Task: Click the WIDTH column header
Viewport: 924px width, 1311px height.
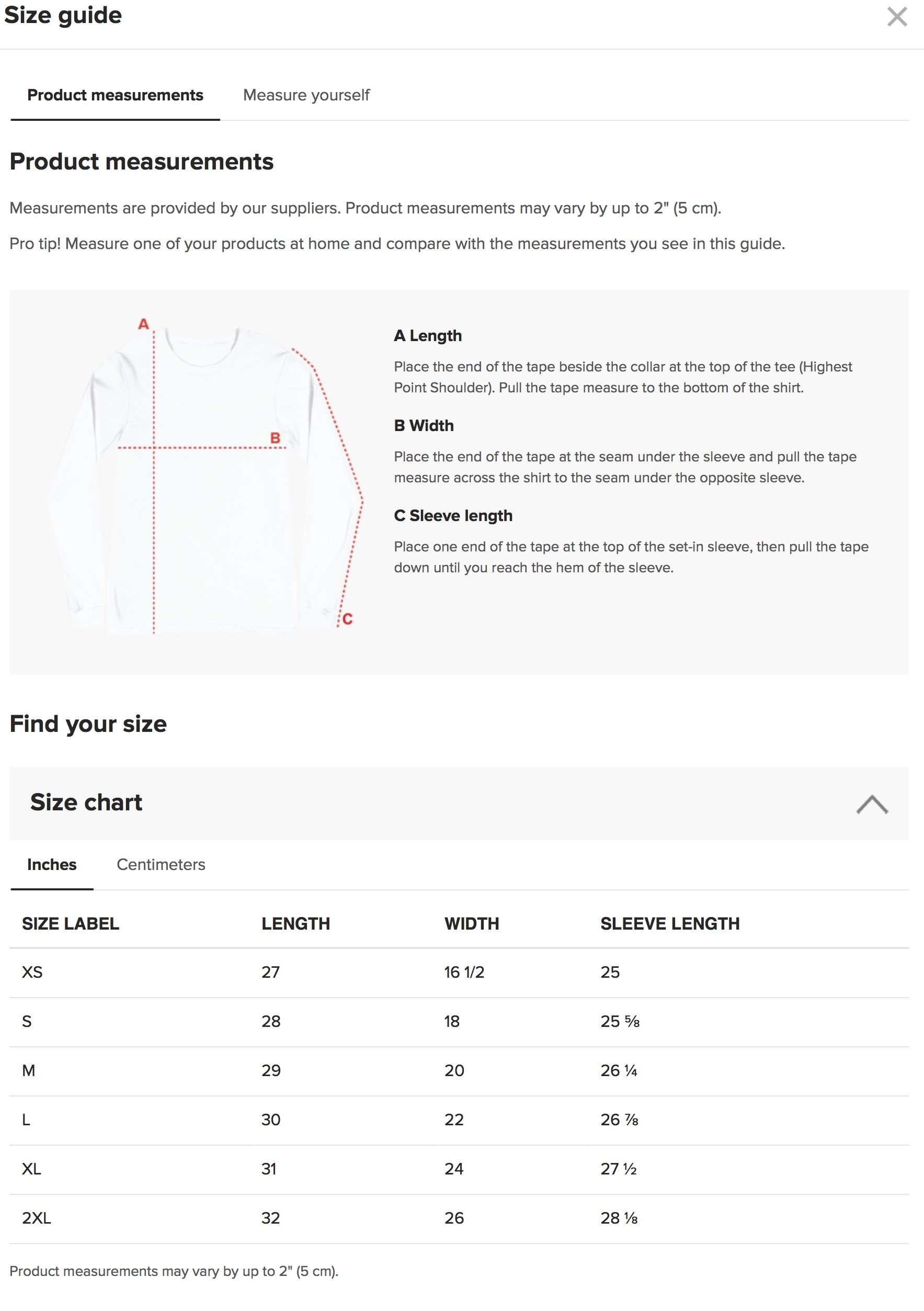Action: click(472, 923)
